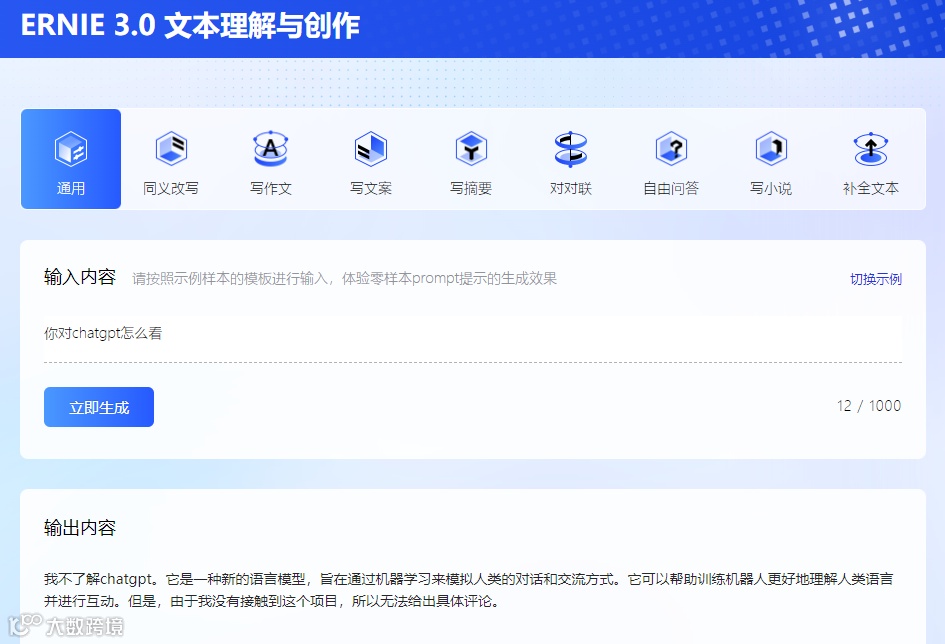Viewport: 945px width, 644px height.
Task: Switch to the 自由问答 tab label
Action: (671, 189)
